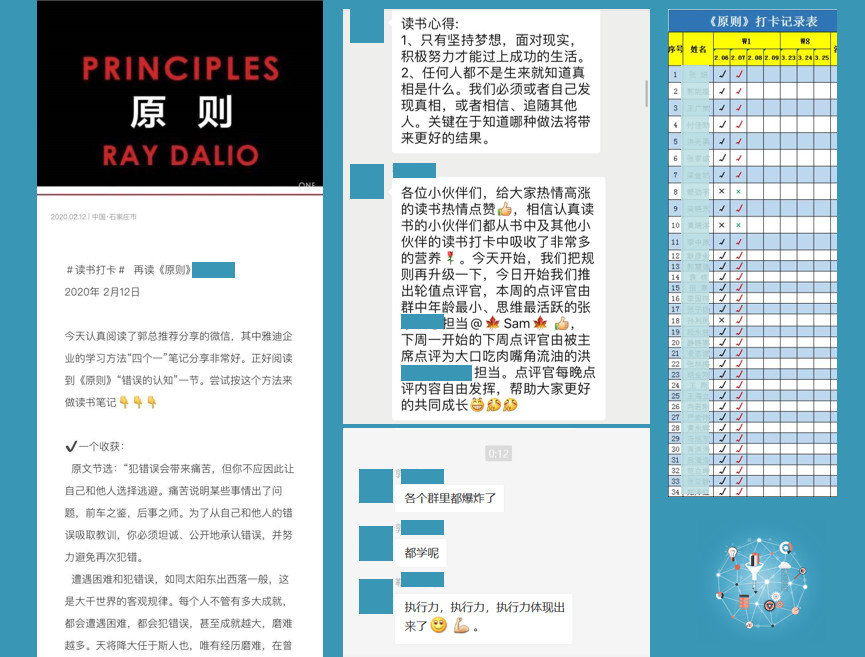Open the Principles Ray Dalio cover image
This screenshot has height=657, width=865.
click(180, 94)
